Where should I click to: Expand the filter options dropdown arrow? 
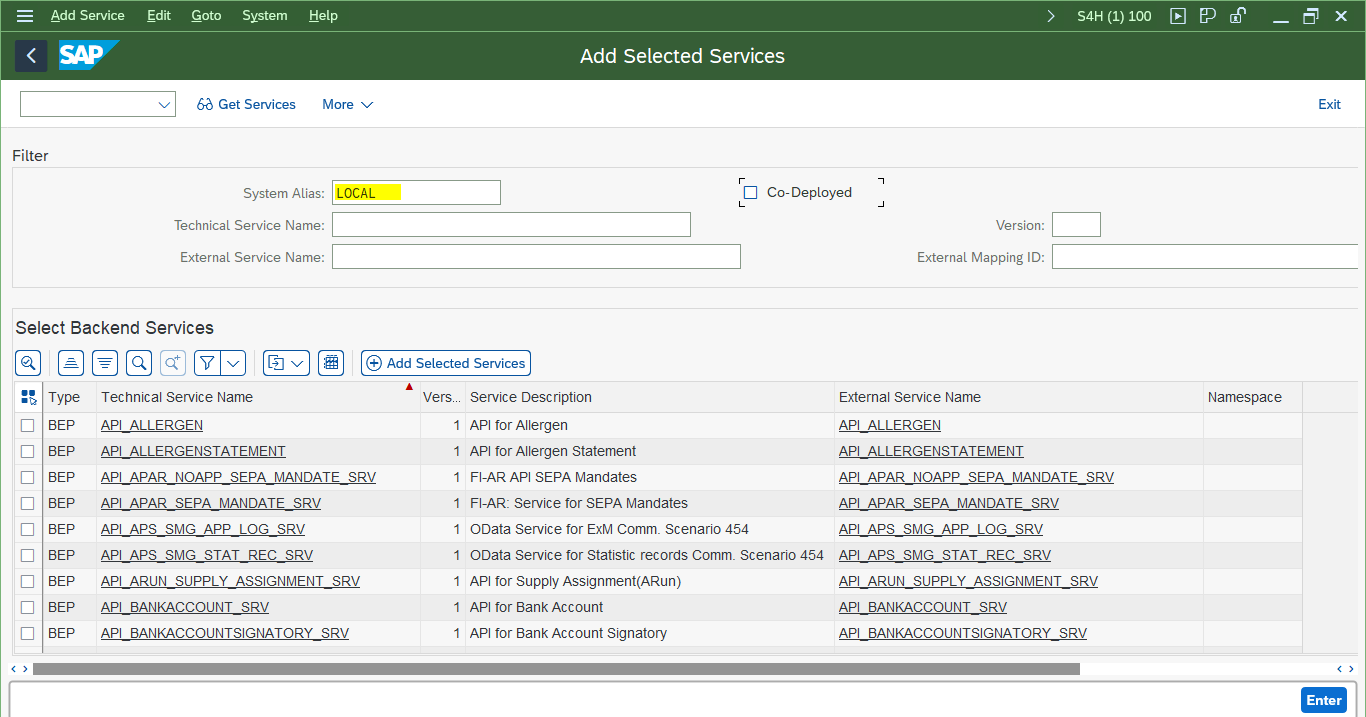click(x=233, y=363)
